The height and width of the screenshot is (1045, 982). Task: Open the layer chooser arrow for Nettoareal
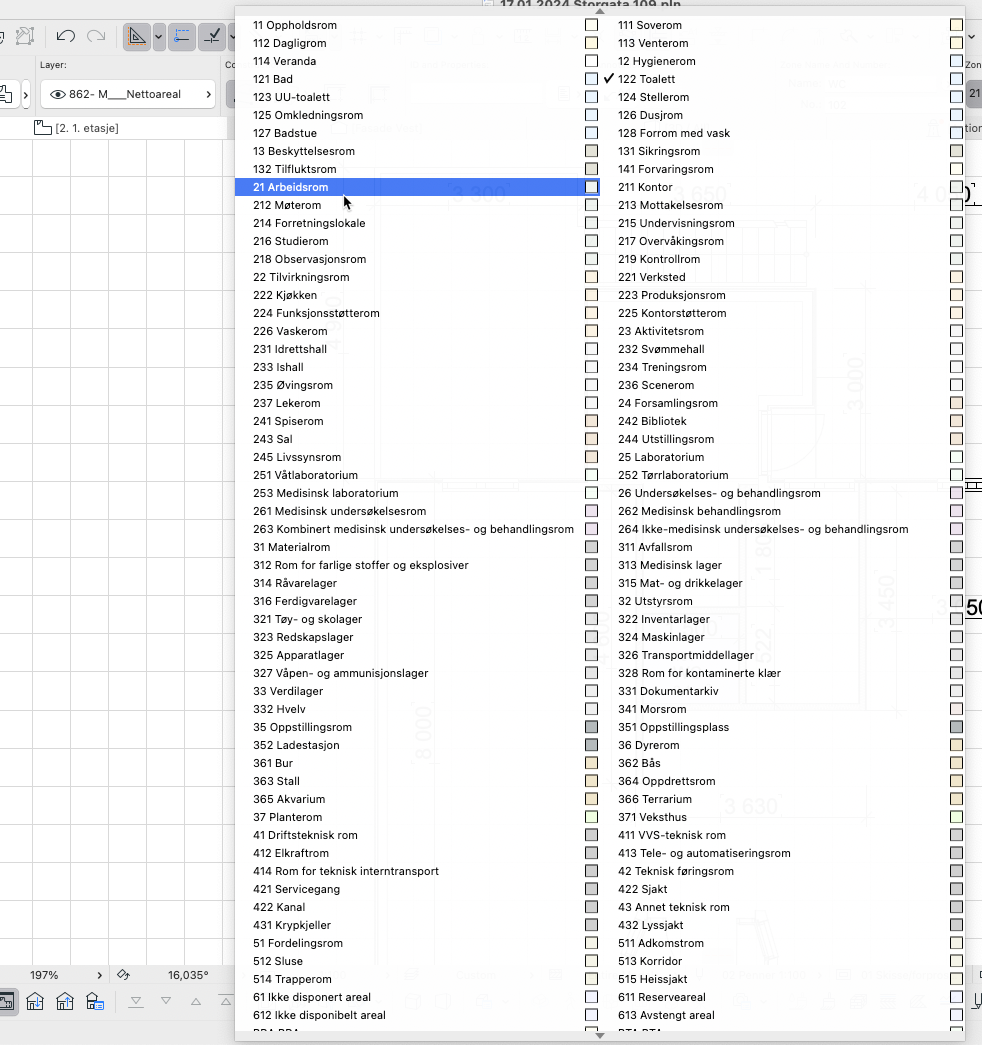click(x=208, y=95)
